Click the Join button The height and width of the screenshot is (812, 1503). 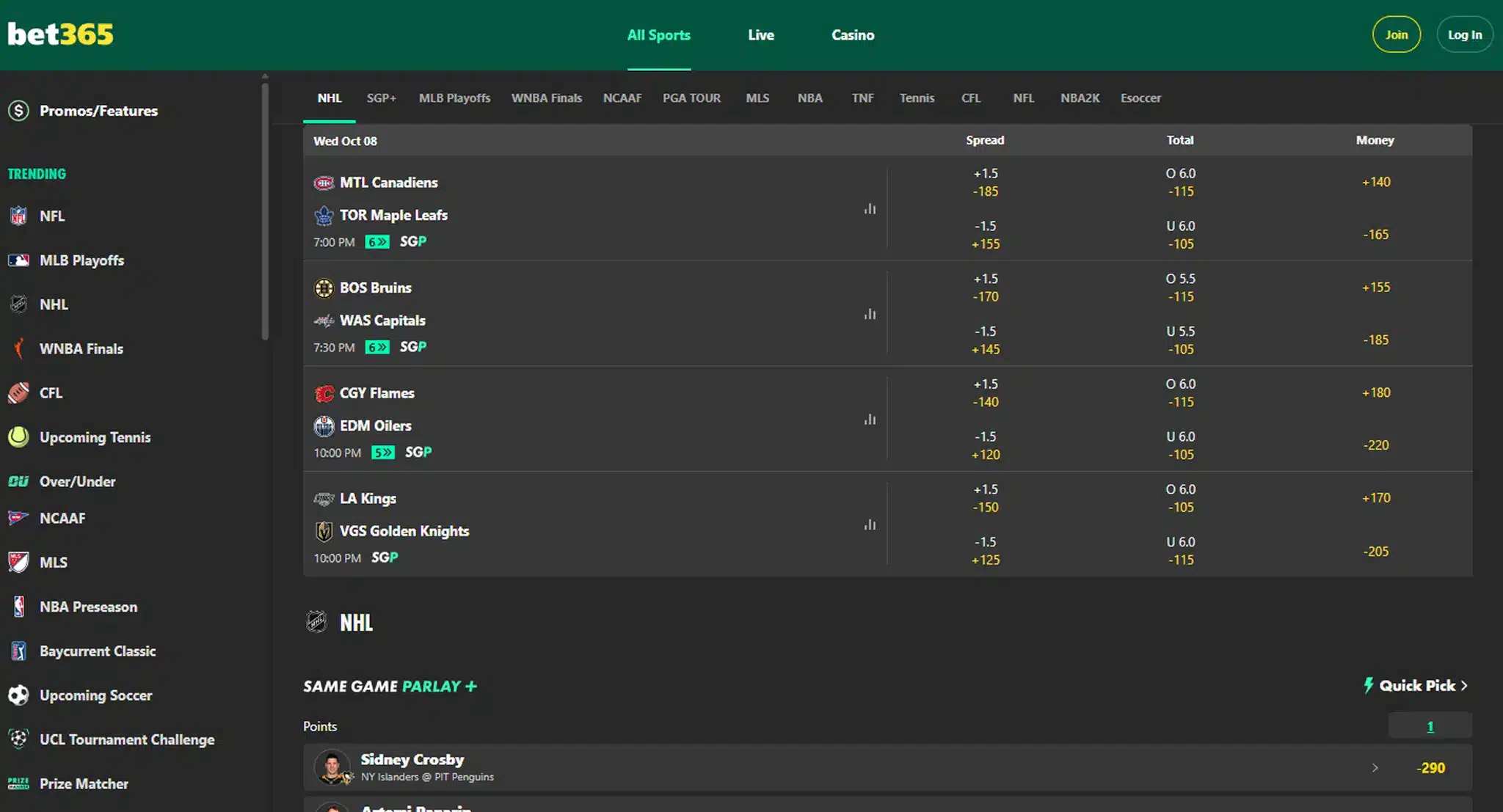pos(1396,34)
